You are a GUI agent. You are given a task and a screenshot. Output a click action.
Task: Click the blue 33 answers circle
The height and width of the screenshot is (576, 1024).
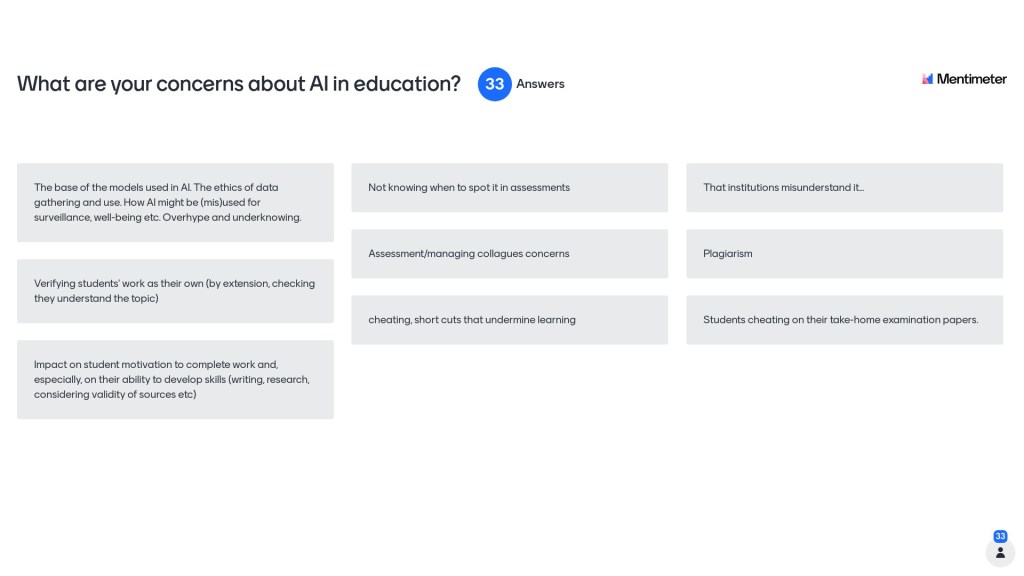(495, 84)
